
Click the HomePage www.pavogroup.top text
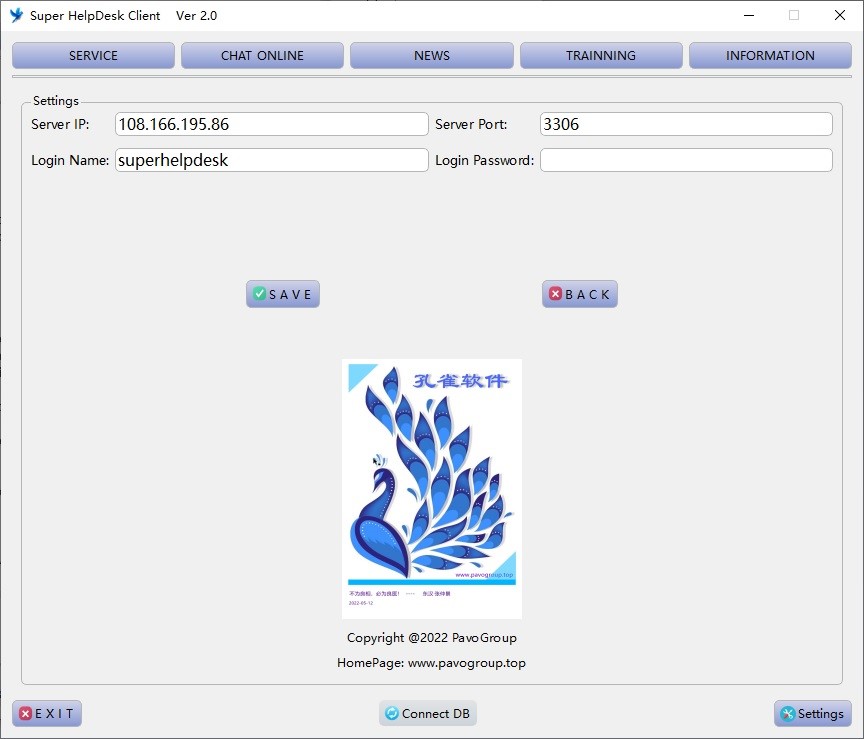click(431, 663)
